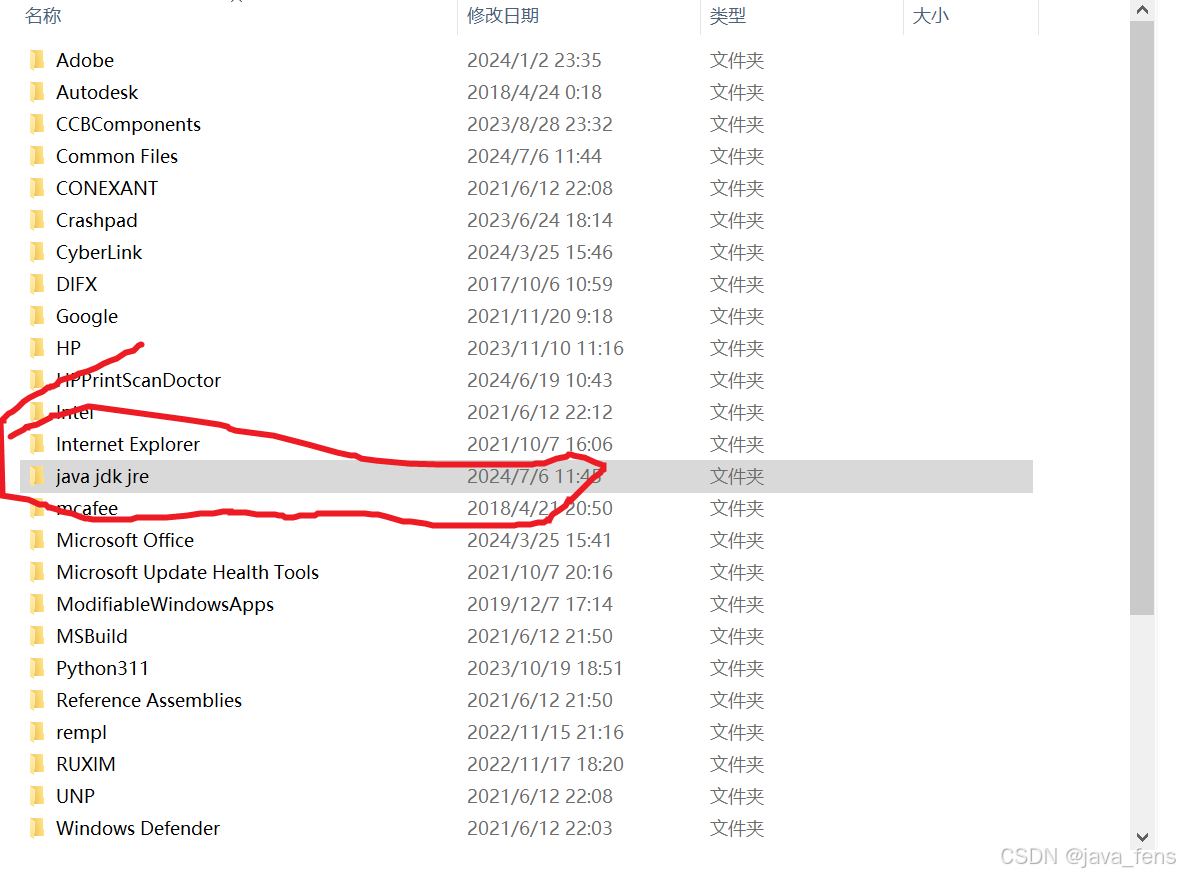Click the date 2022/11/17 18:20
Screen dimensions: 1180x876
point(546,764)
